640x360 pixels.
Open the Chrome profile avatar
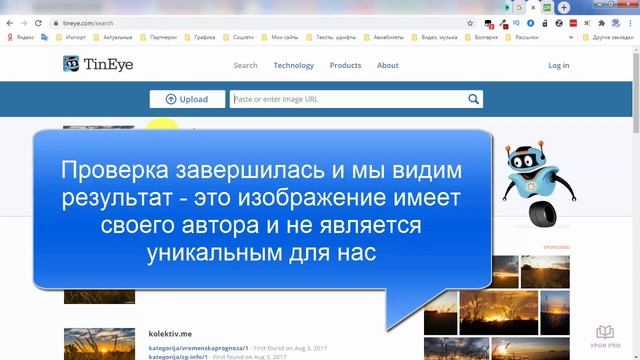click(x=616, y=23)
